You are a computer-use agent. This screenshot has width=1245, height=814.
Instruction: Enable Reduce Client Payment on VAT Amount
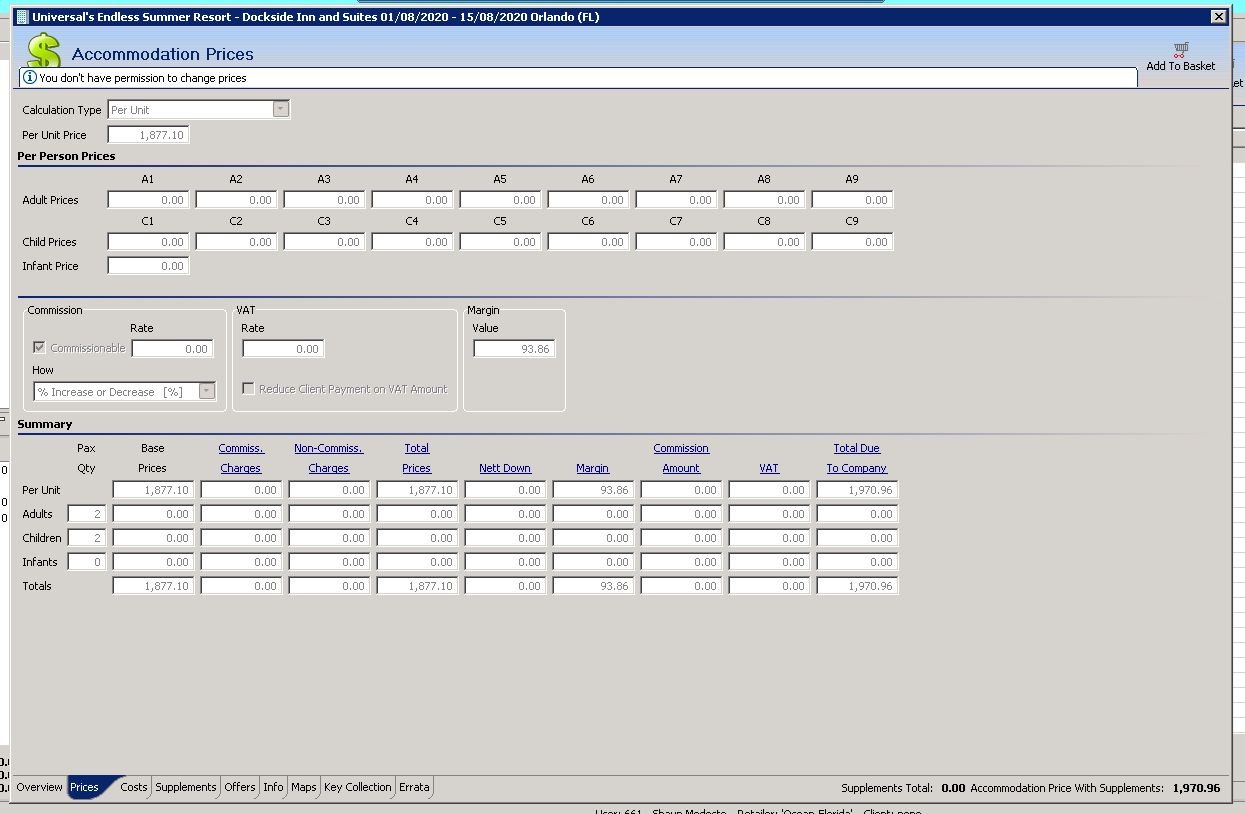coord(248,389)
